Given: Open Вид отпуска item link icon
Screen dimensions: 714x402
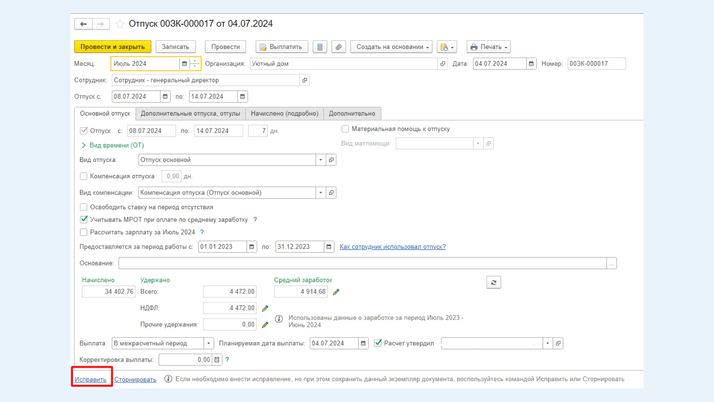Looking at the screenshot, I should [x=332, y=160].
